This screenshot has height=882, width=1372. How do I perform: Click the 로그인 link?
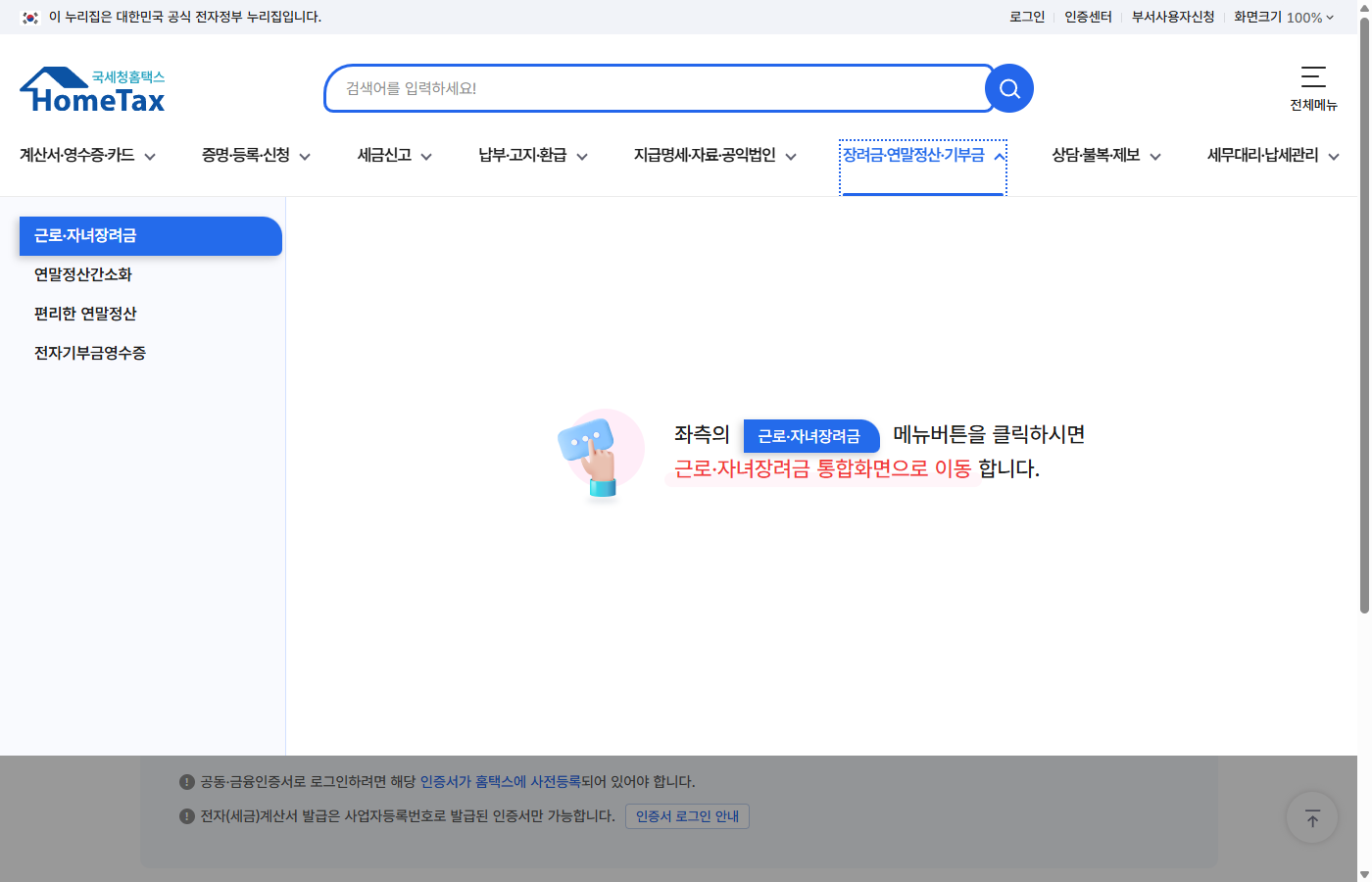pyautogui.click(x=1026, y=17)
